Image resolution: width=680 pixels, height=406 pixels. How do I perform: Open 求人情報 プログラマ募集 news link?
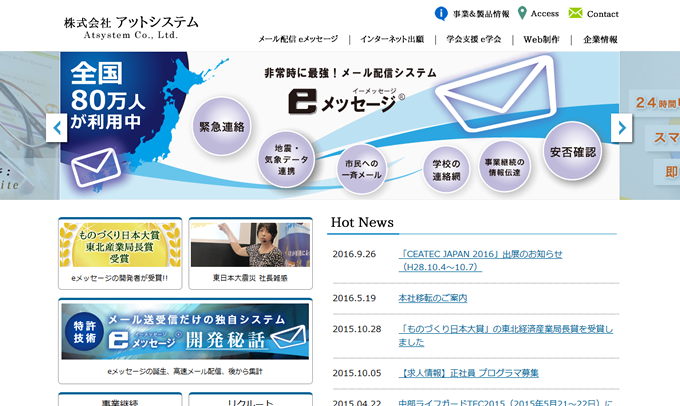click(x=468, y=373)
